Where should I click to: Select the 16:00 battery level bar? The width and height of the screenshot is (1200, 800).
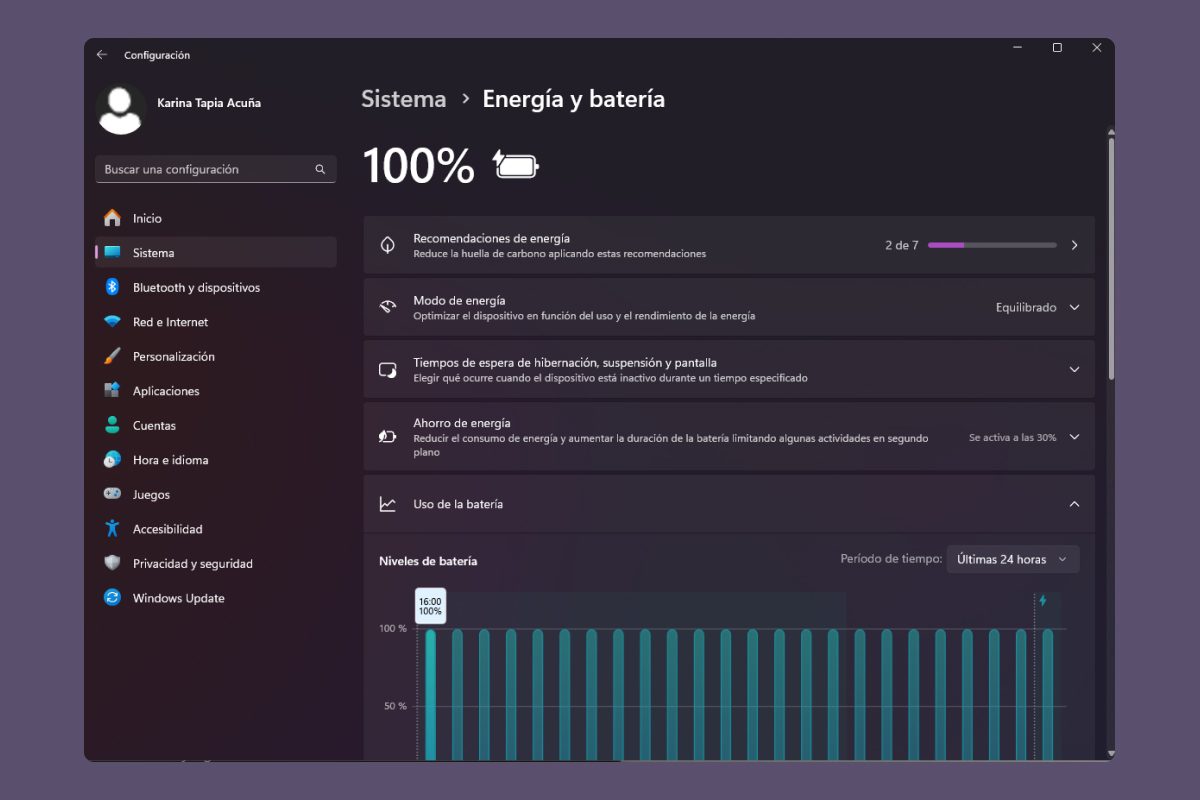tap(431, 690)
